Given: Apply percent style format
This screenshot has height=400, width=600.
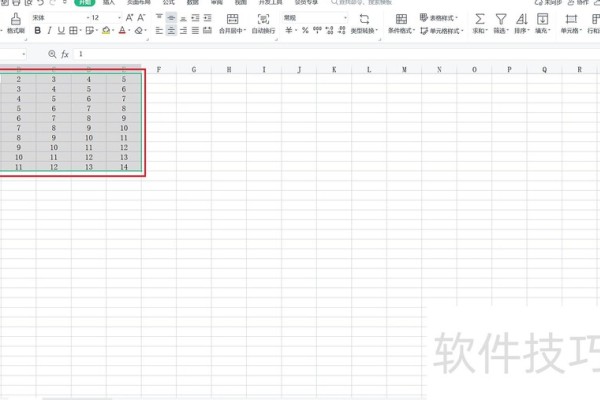Looking at the screenshot, I should 305,30.
